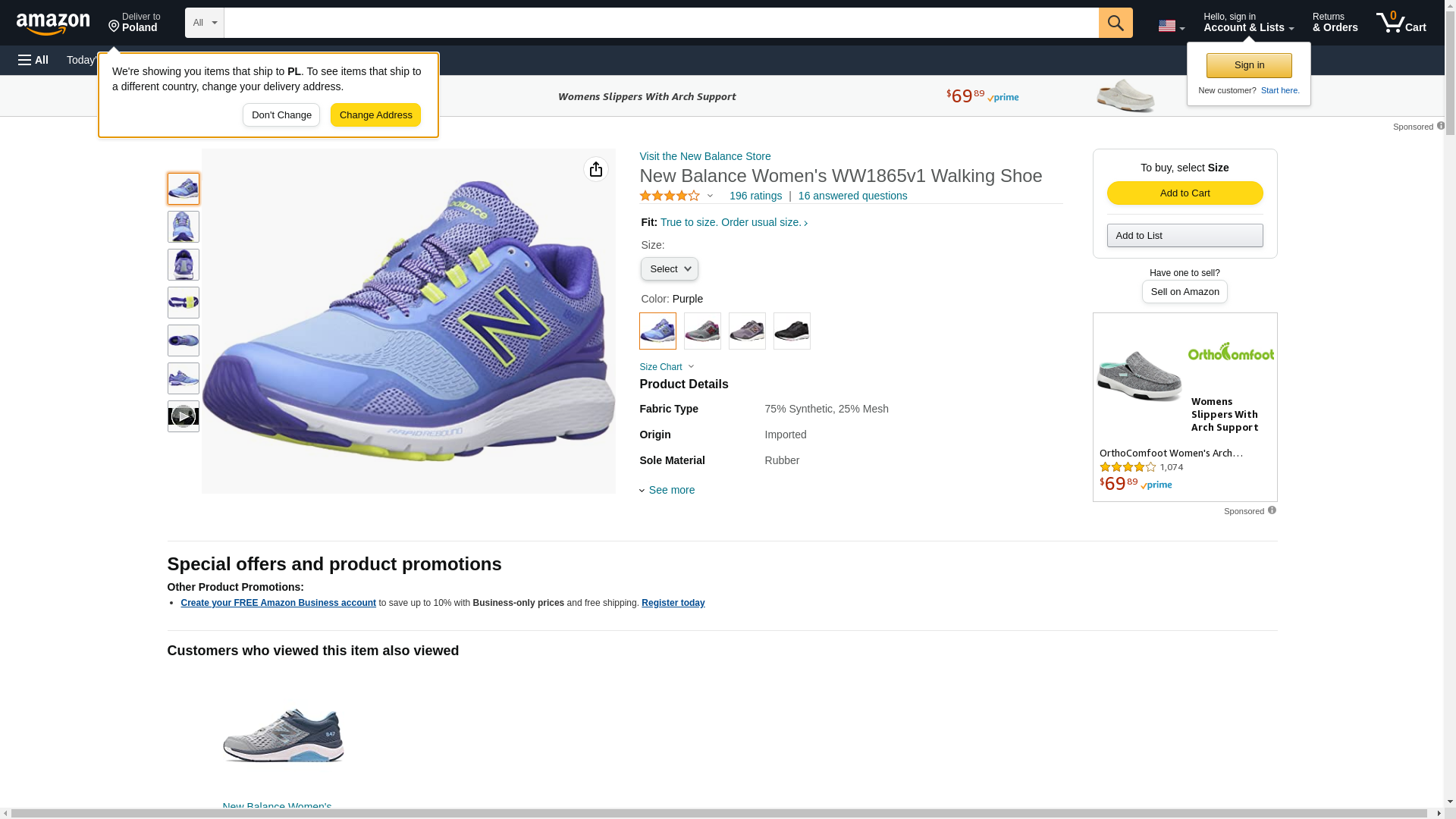
Task: Click the Add to Cart button
Action: 1185,193
